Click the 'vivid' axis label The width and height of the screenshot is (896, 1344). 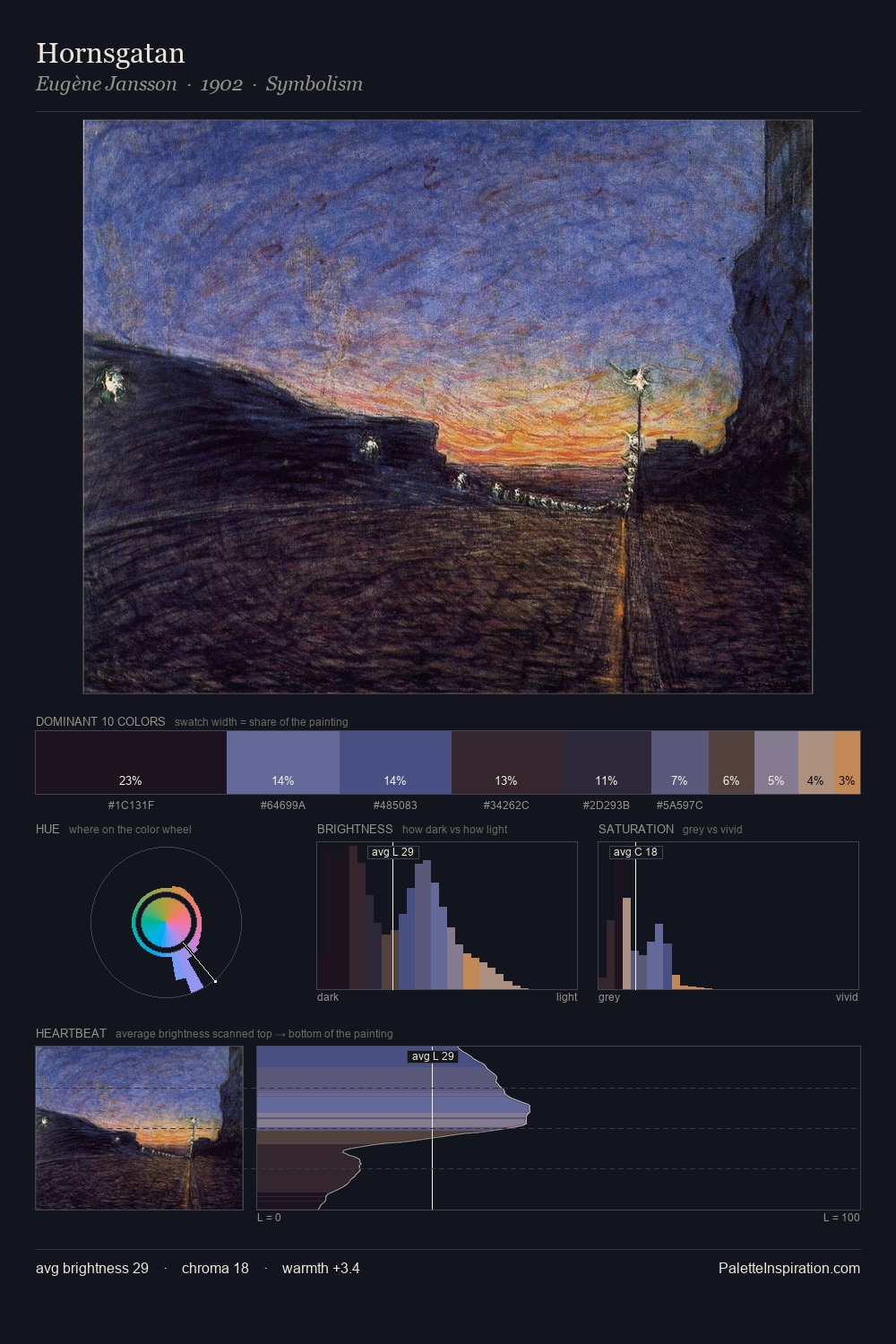click(x=847, y=997)
